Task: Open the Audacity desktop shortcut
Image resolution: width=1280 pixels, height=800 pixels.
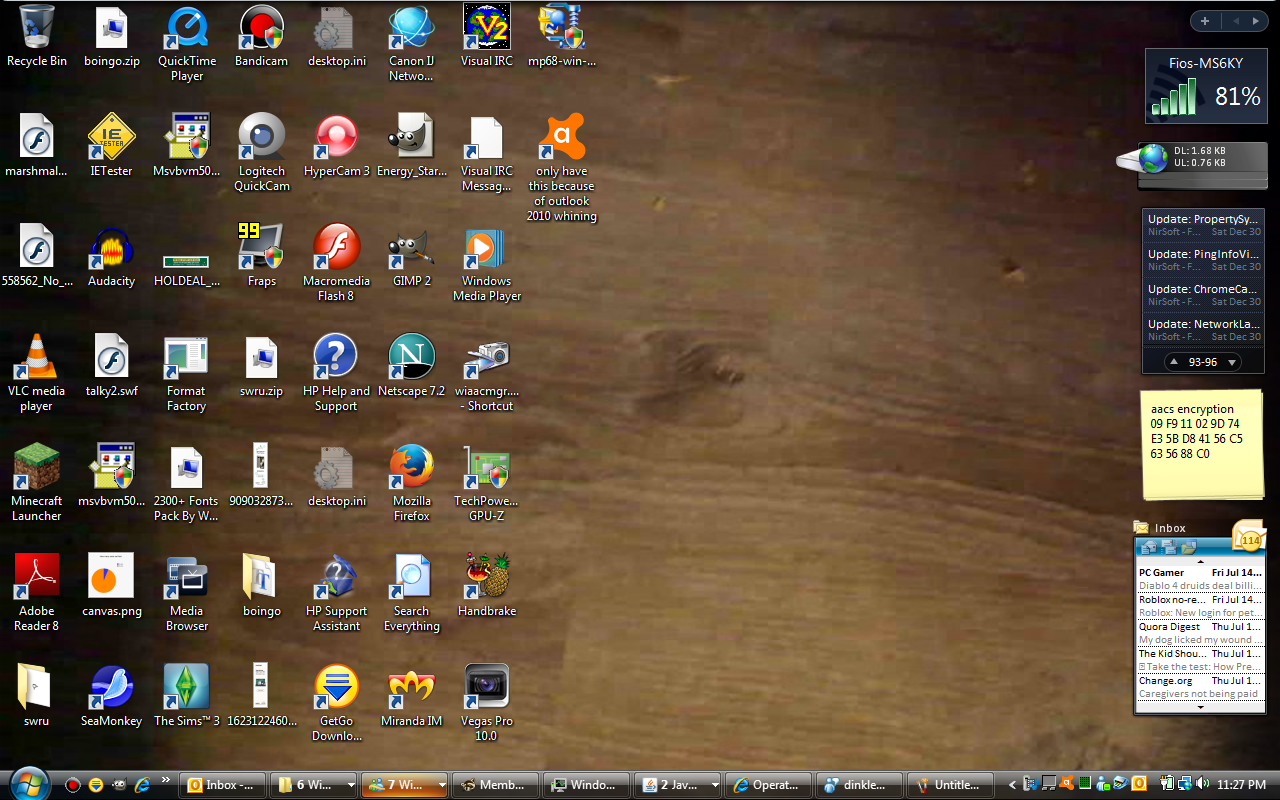Action: (x=111, y=252)
